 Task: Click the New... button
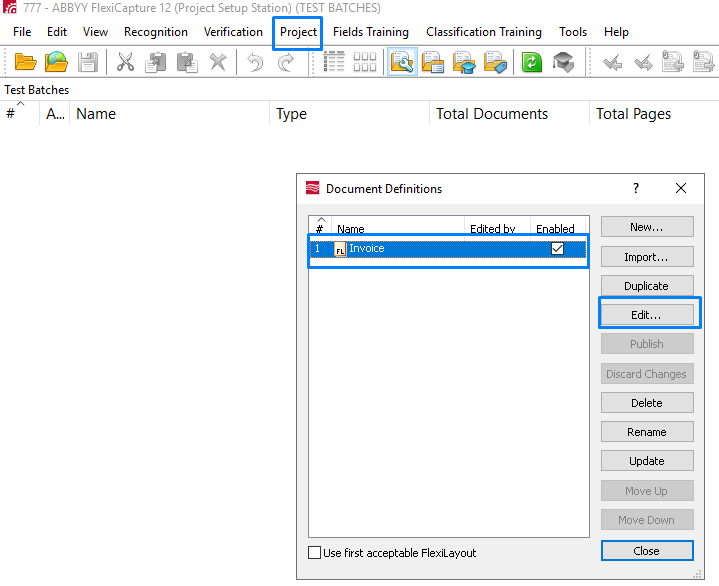(647, 227)
